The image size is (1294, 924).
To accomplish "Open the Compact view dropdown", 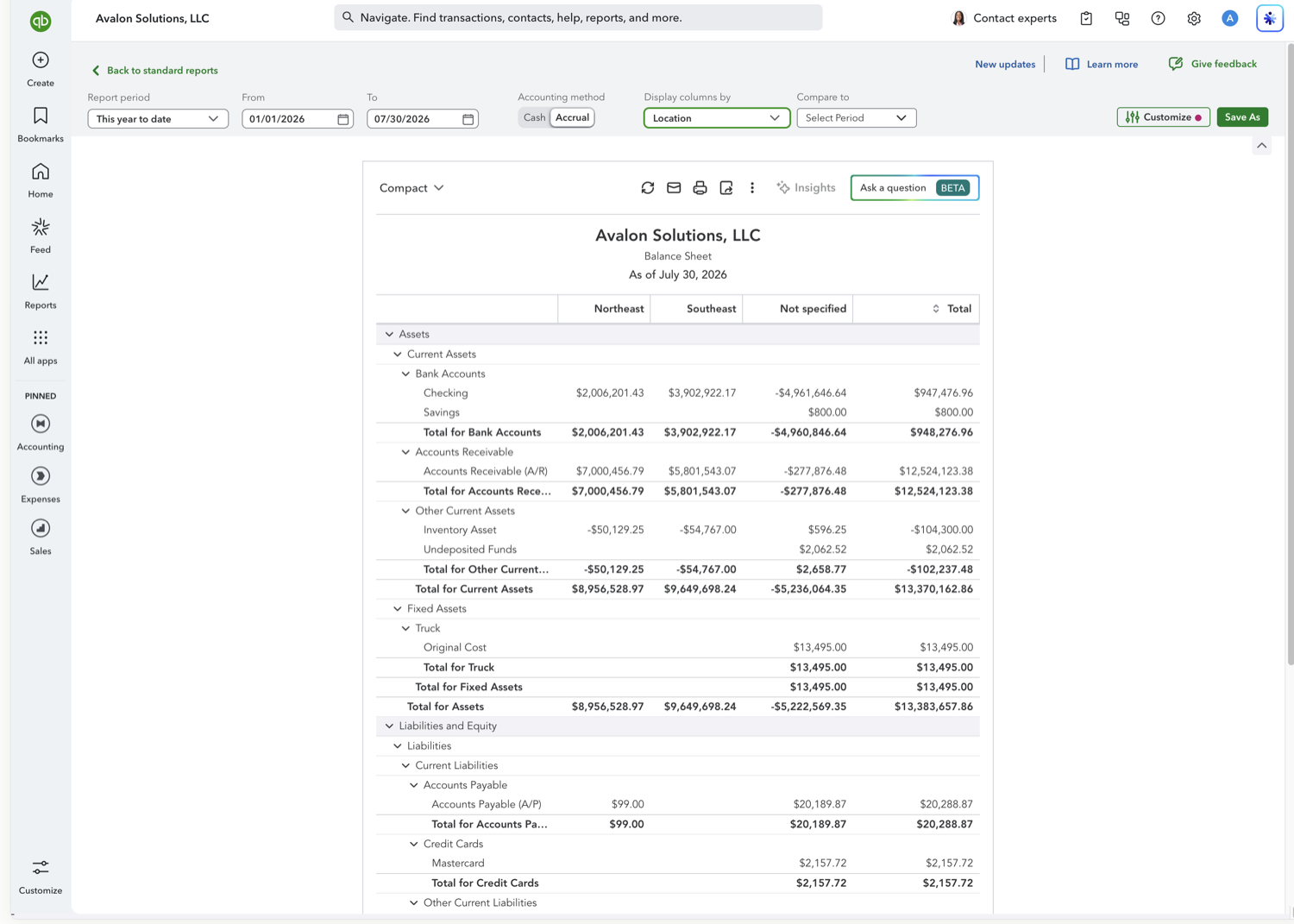I will [411, 188].
